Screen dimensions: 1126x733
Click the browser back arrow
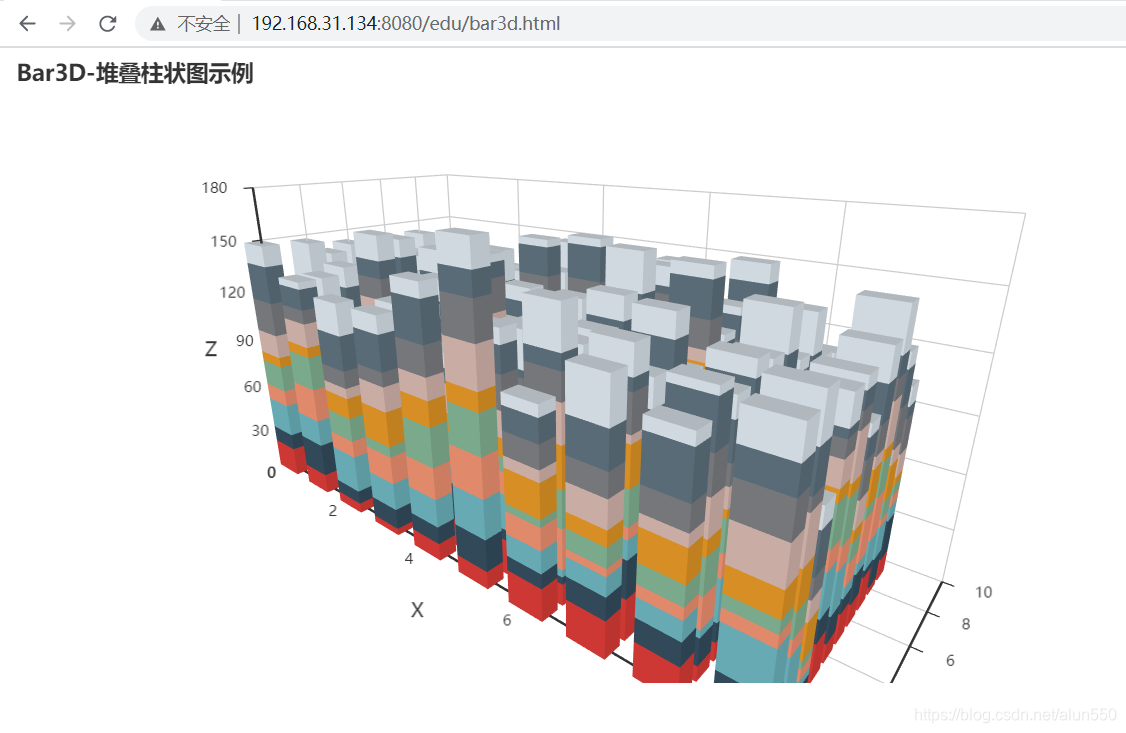[x=27, y=24]
